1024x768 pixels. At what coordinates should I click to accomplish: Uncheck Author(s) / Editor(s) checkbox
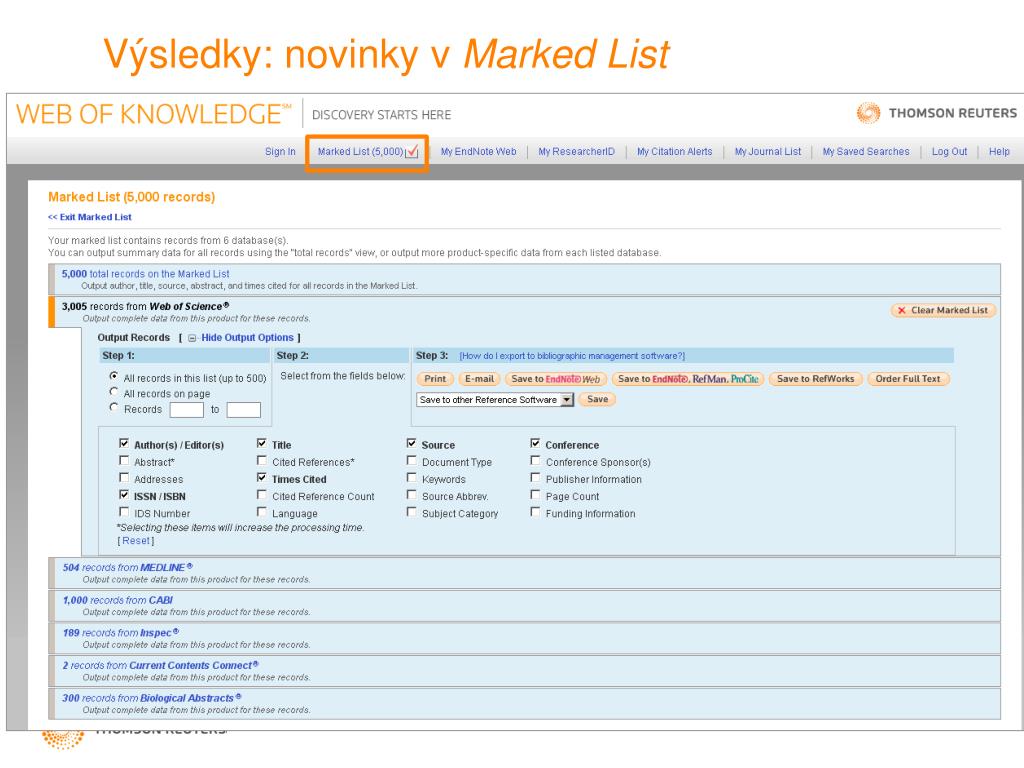[x=124, y=443]
